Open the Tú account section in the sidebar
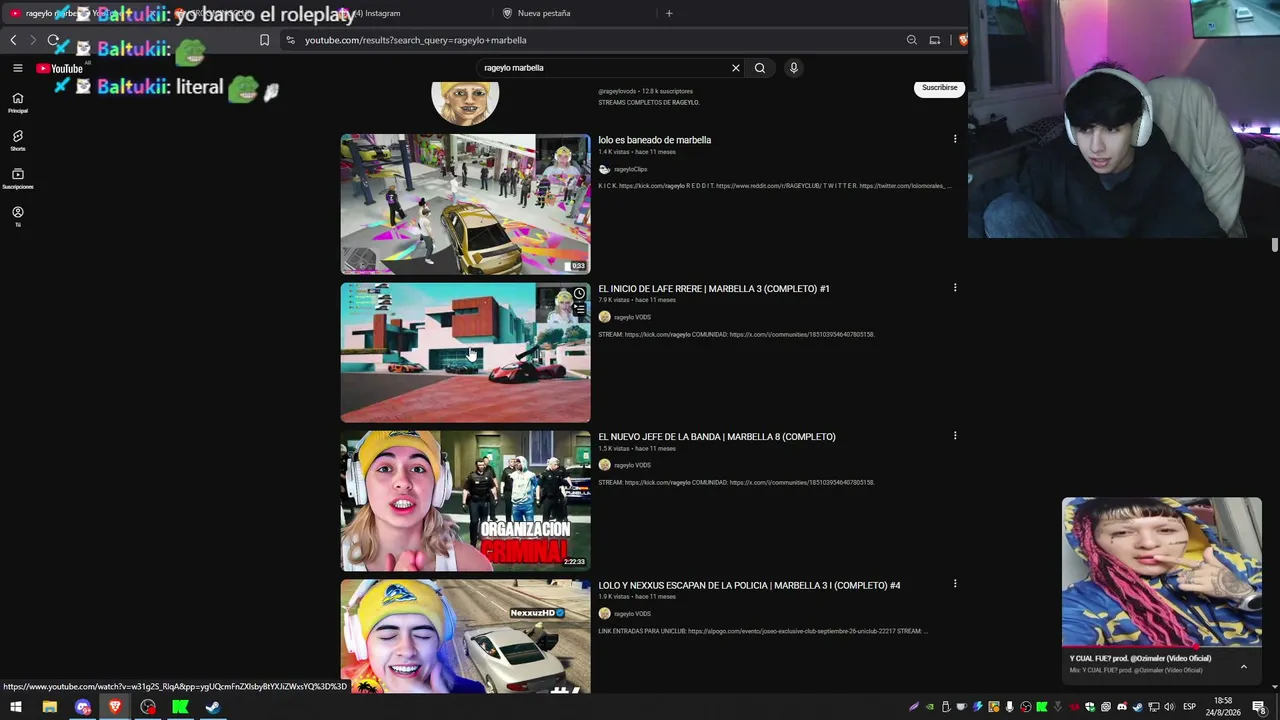 pos(17,216)
